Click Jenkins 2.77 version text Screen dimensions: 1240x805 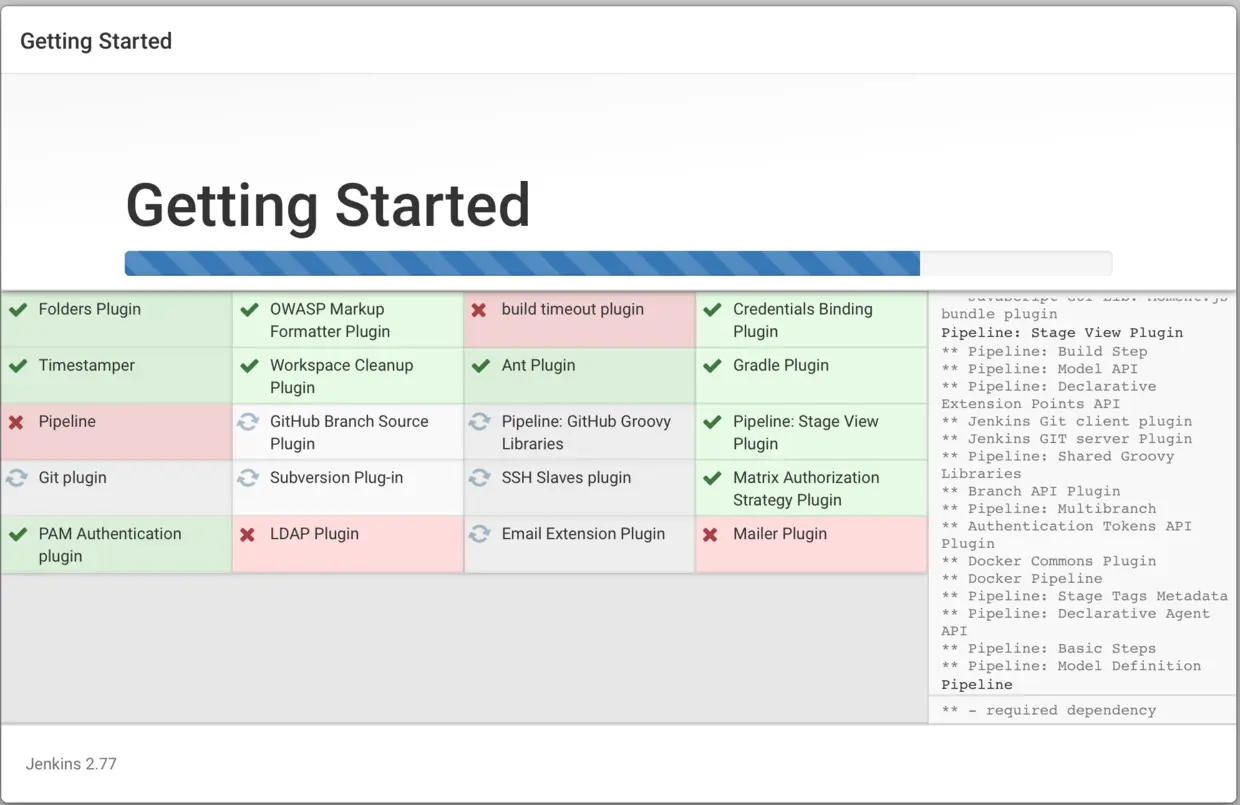[x=71, y=764]
